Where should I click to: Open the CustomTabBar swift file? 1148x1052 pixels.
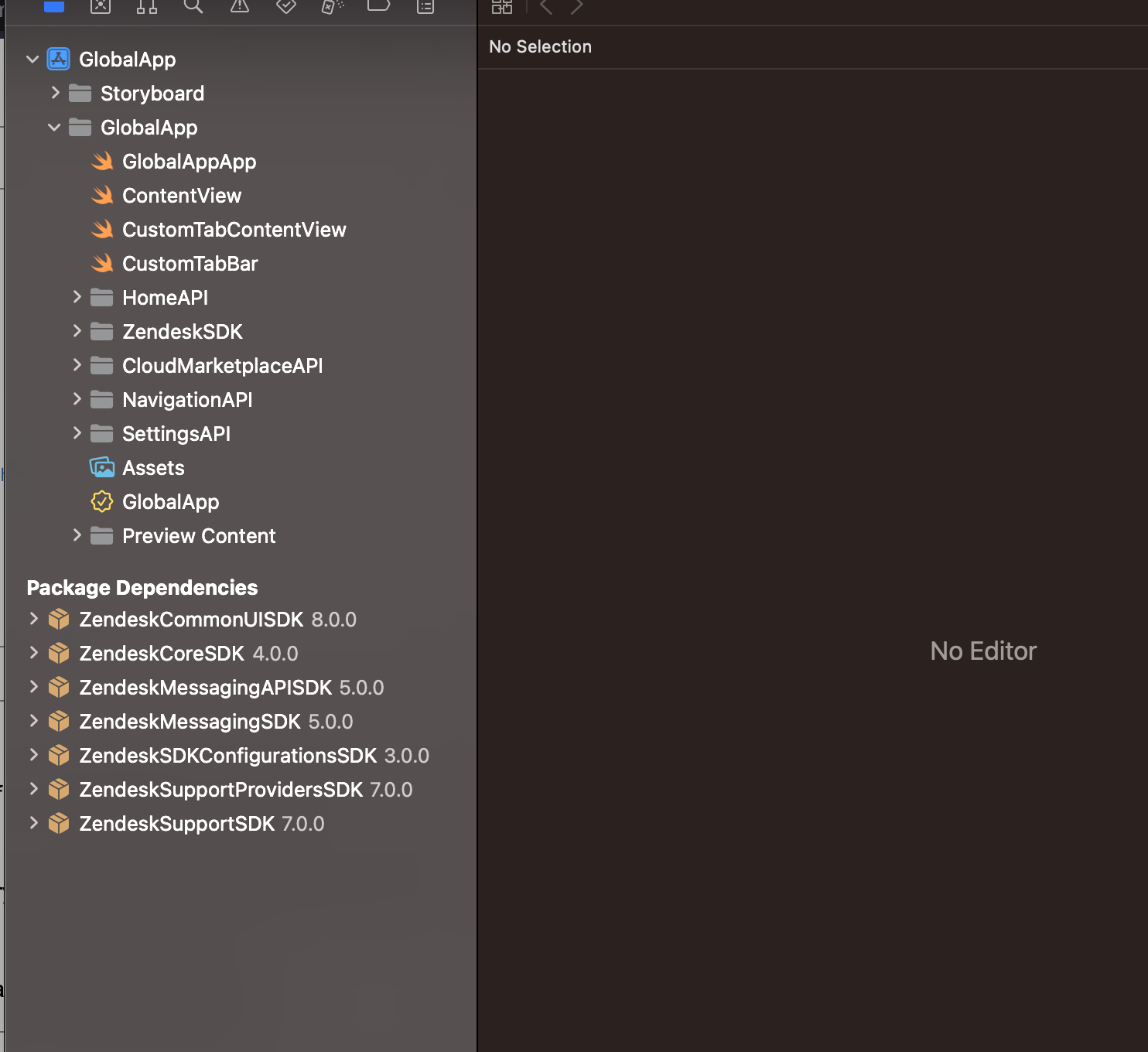[190, 264]
